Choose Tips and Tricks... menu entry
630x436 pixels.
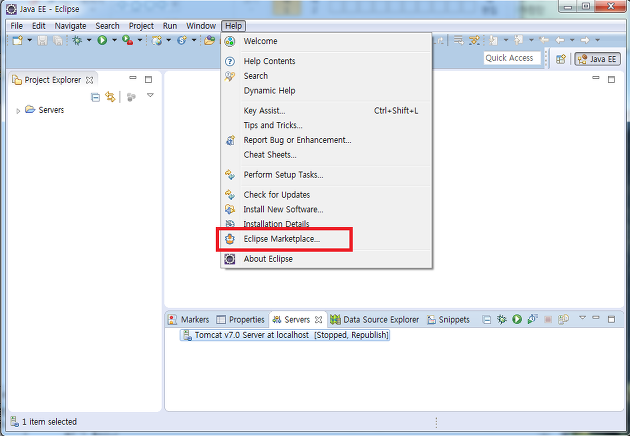click(x=326, y=125)
